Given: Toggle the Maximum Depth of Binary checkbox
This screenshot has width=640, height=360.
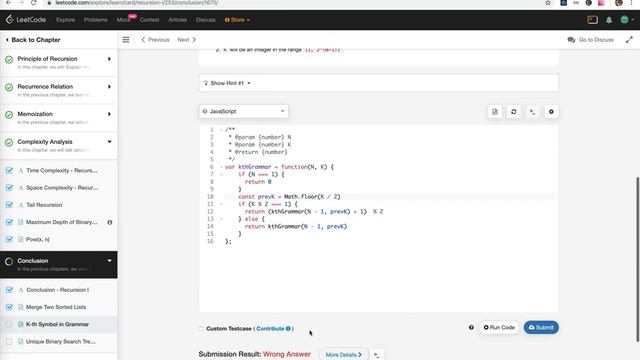Looking at the screenshot, I should coord(9,222).
